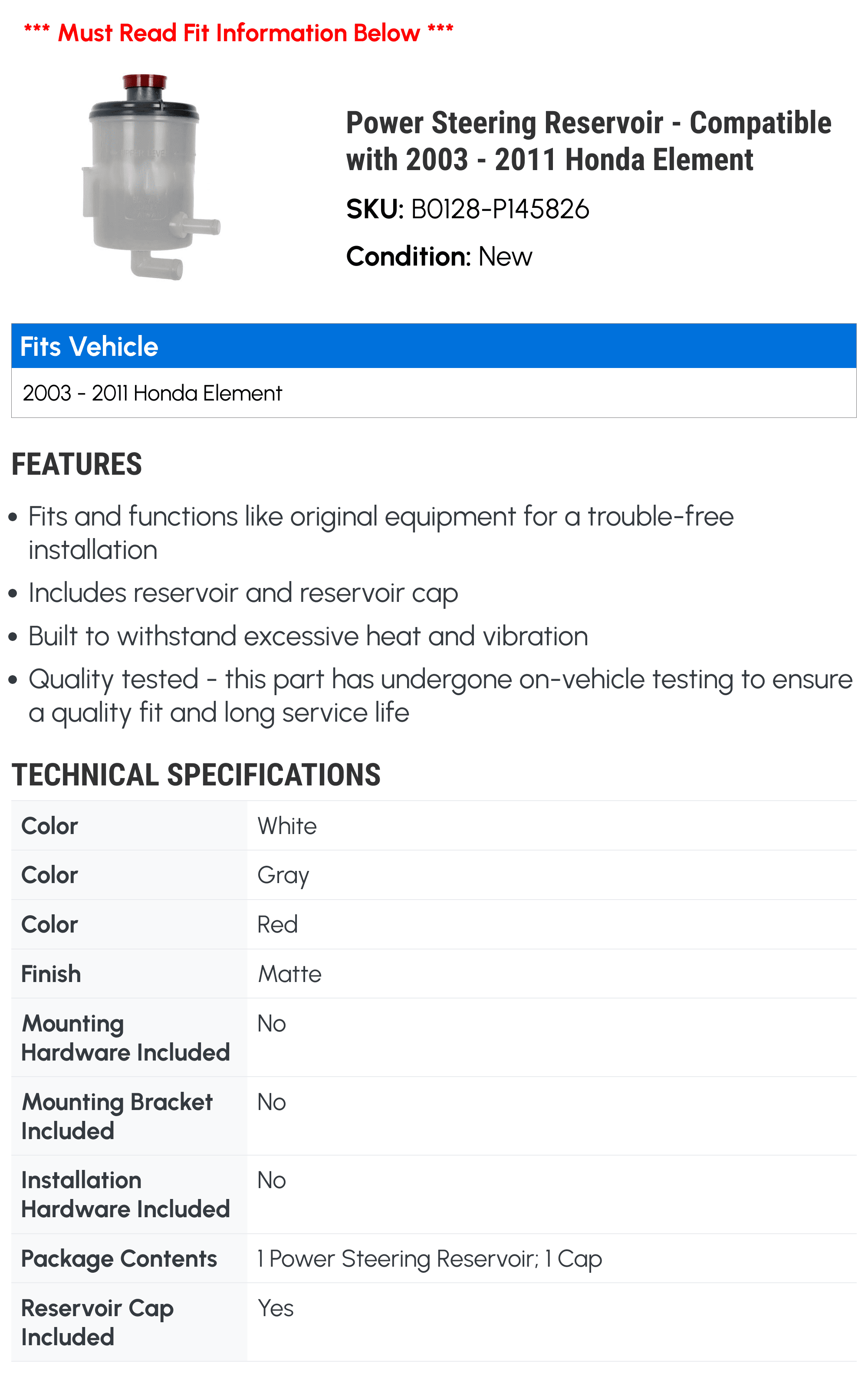Click the Condition: New label
This screenshot has width=868, height=1373.
pos(439,256)
